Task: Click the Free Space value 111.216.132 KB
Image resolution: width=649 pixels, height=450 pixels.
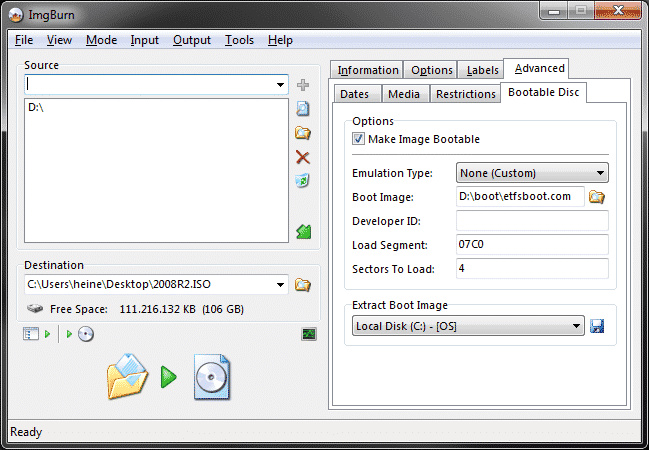Action: (158, 309)
